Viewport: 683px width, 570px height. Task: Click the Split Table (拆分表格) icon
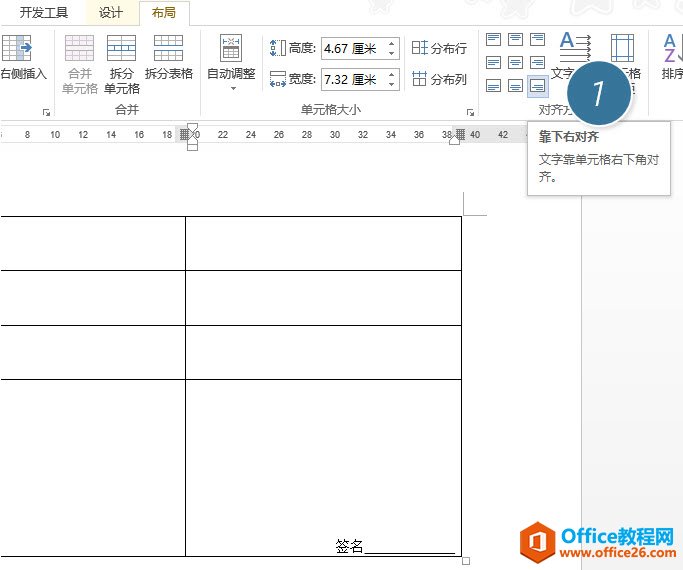tap(168, 57)
